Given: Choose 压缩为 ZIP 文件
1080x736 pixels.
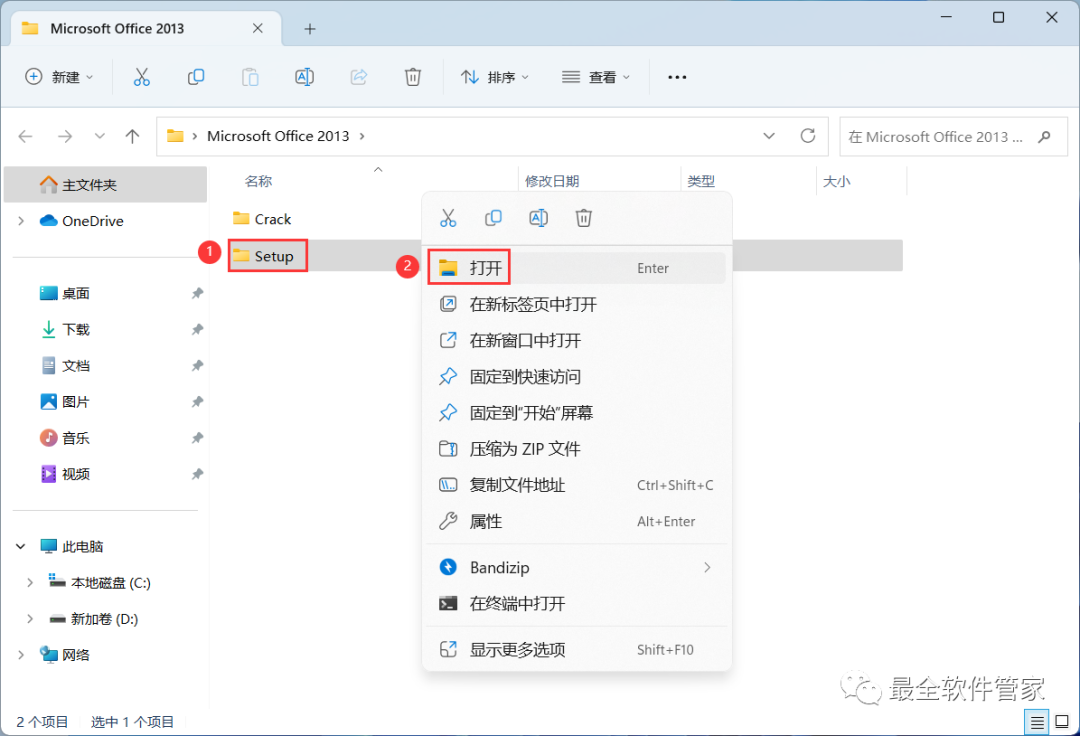Looking at the screenshot, I should 577,449.
